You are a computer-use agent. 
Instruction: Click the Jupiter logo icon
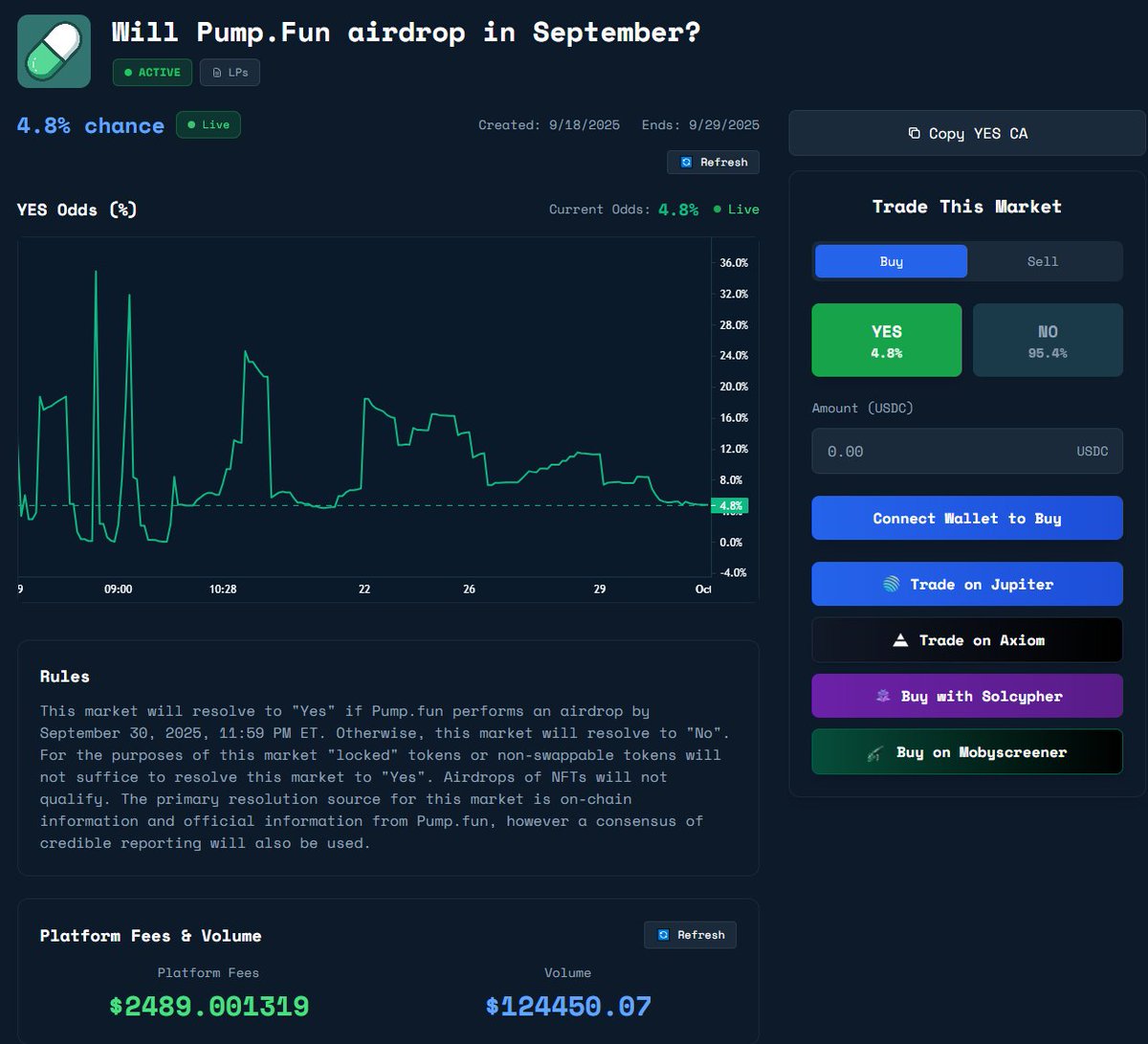point(891,584)
